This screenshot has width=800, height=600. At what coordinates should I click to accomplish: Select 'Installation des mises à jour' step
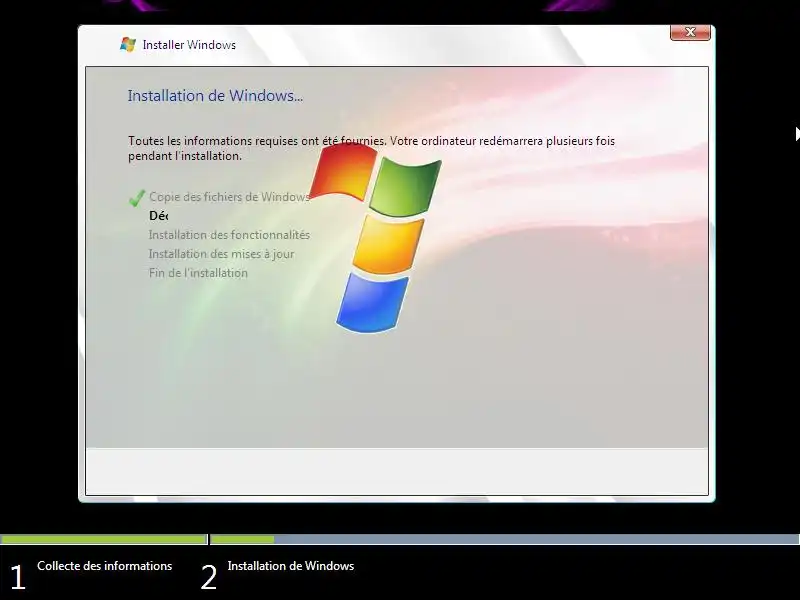(221, 254)
